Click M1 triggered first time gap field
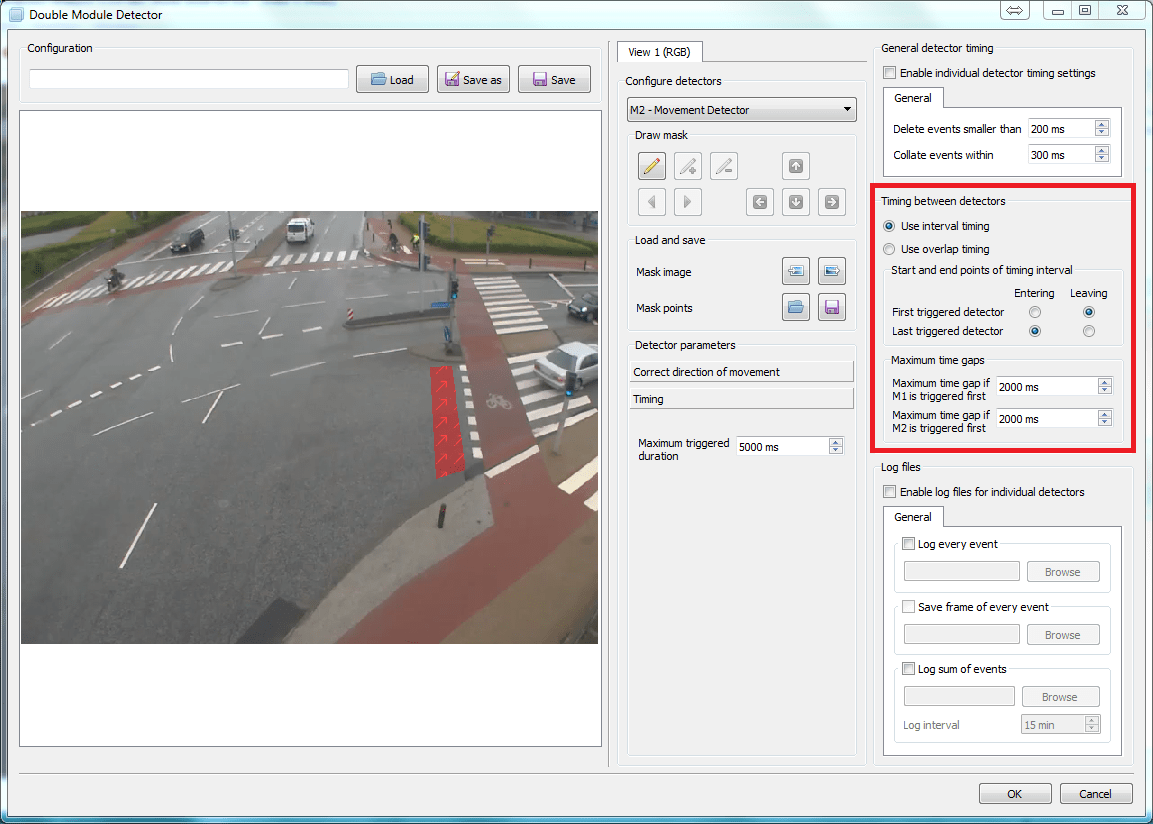This screenshot has width=1153, height=824. (1047, 387)
